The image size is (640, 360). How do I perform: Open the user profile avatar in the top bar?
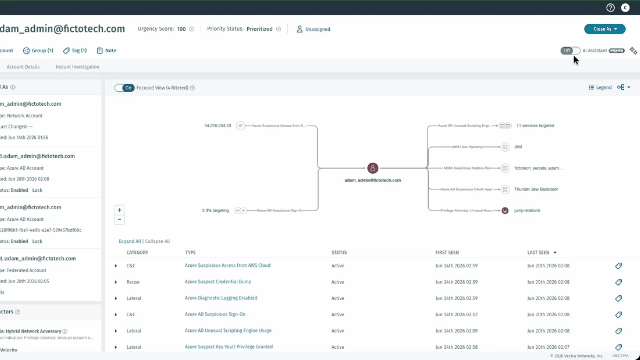tap(625, 8)
